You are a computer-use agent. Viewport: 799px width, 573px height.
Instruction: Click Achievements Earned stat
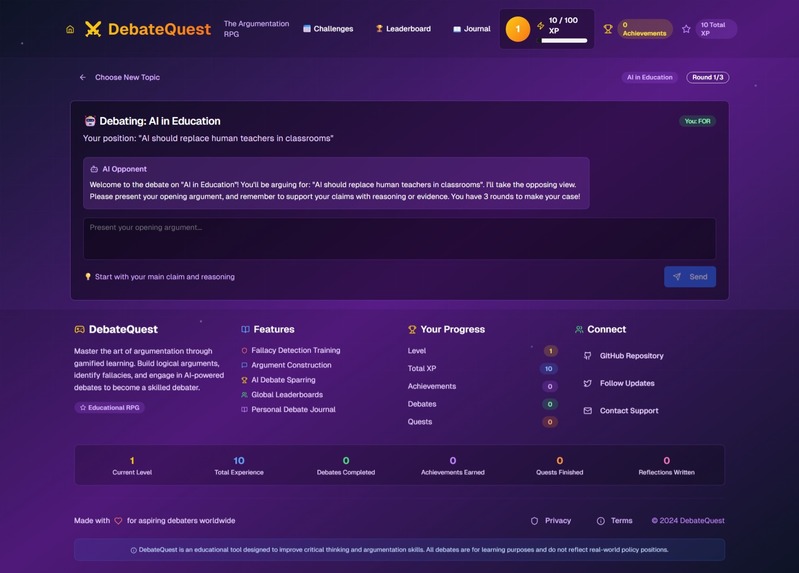pos(452,466)
